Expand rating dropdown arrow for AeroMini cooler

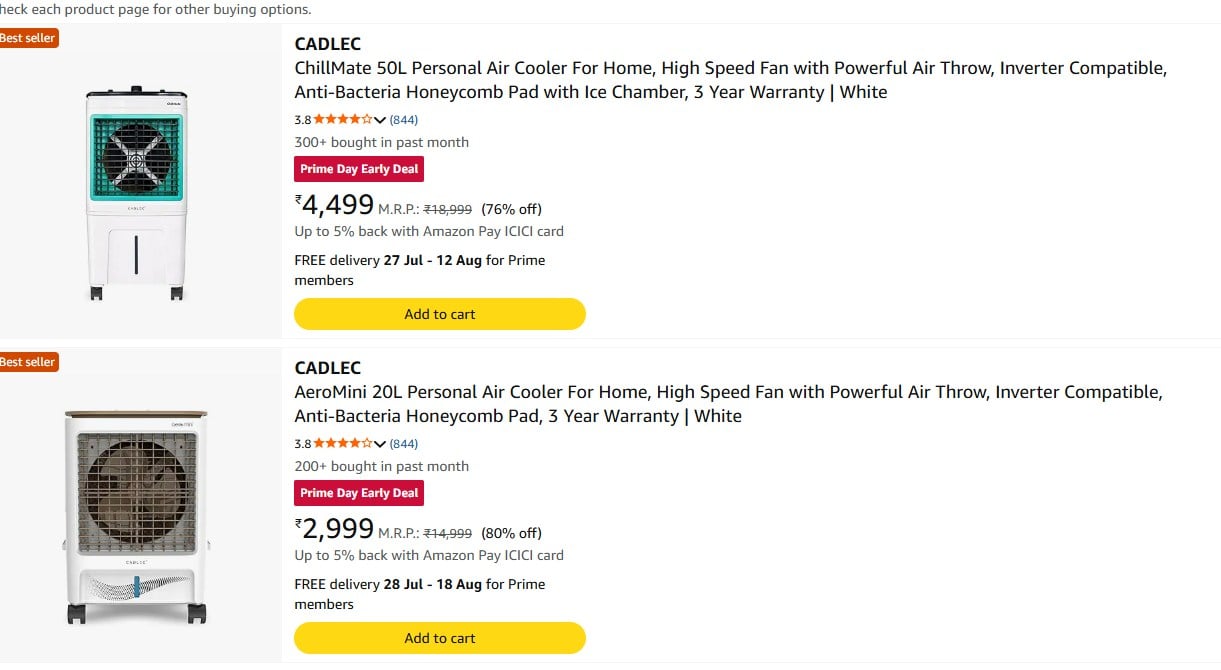pos(380,444)
